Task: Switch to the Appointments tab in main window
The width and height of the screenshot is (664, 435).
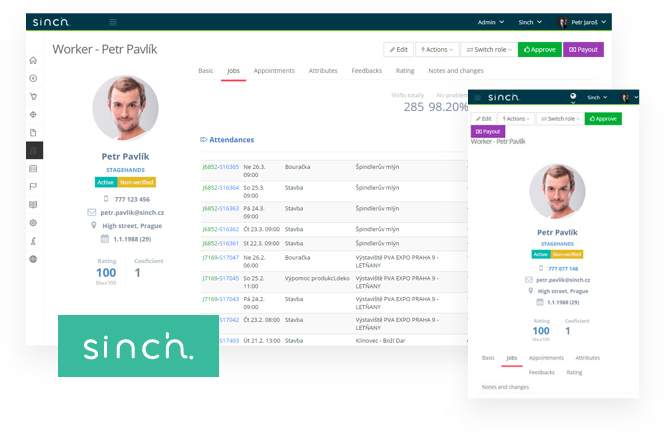Action: tap(274, 71)
